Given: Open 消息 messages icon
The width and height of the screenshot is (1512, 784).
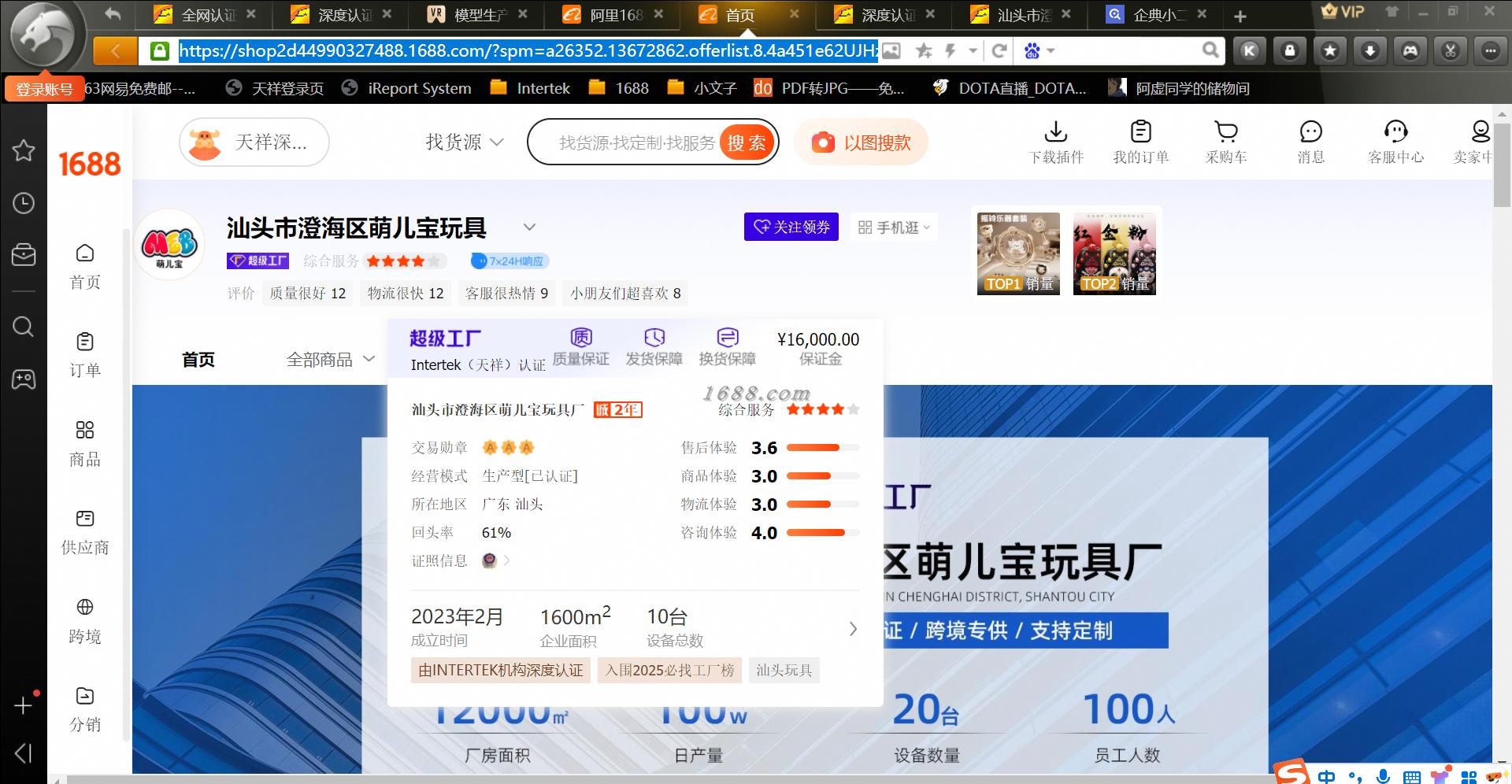Looking at the screenshot, I should click(x=1310, y=142).
